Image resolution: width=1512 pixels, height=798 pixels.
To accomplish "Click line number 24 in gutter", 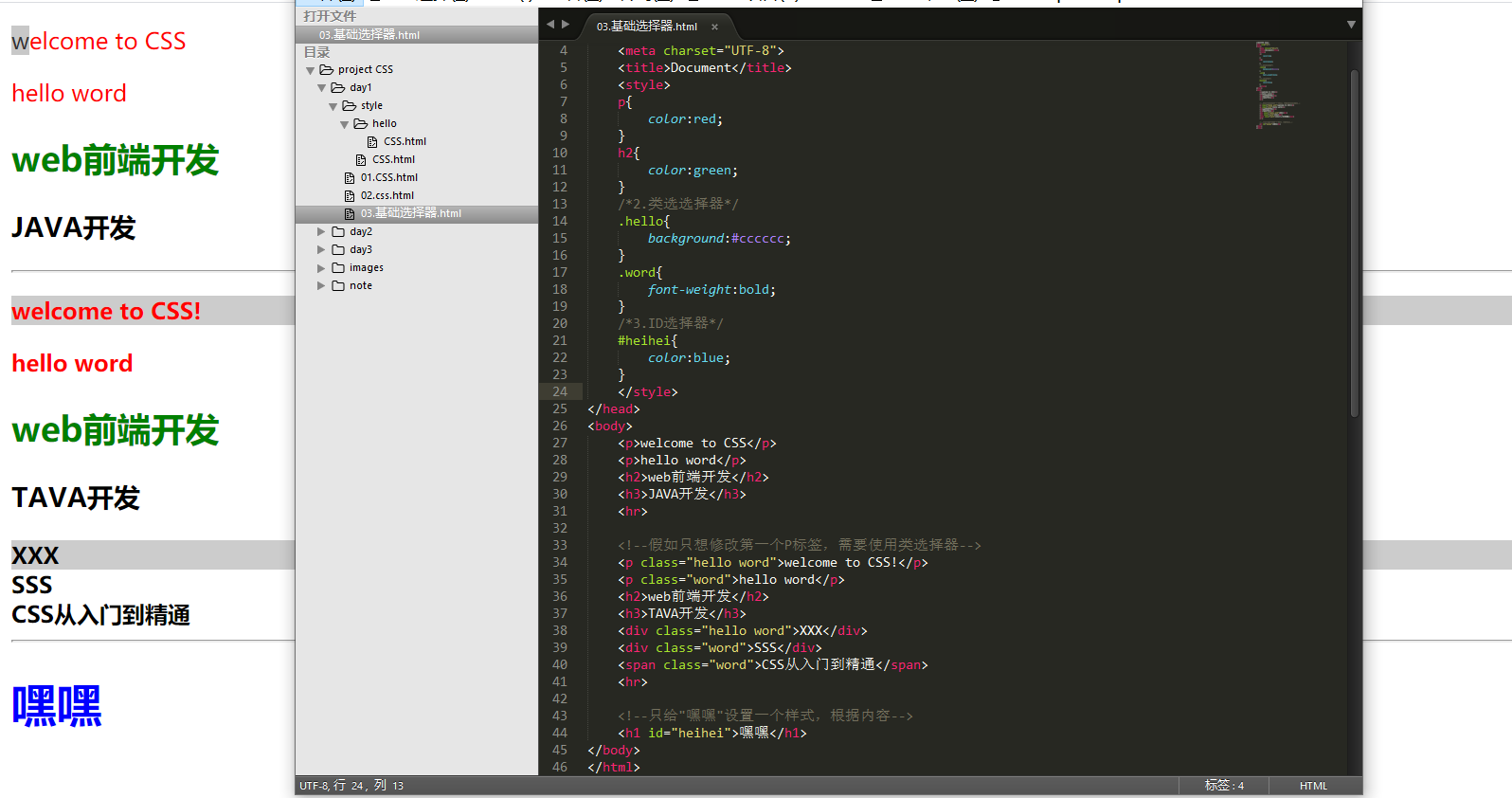I will pos(560,391).
